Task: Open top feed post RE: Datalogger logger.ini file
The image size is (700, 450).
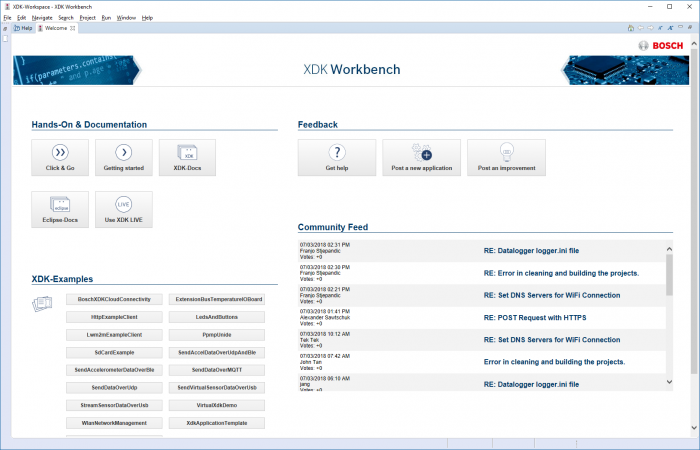Action: [x=531, y=251]
